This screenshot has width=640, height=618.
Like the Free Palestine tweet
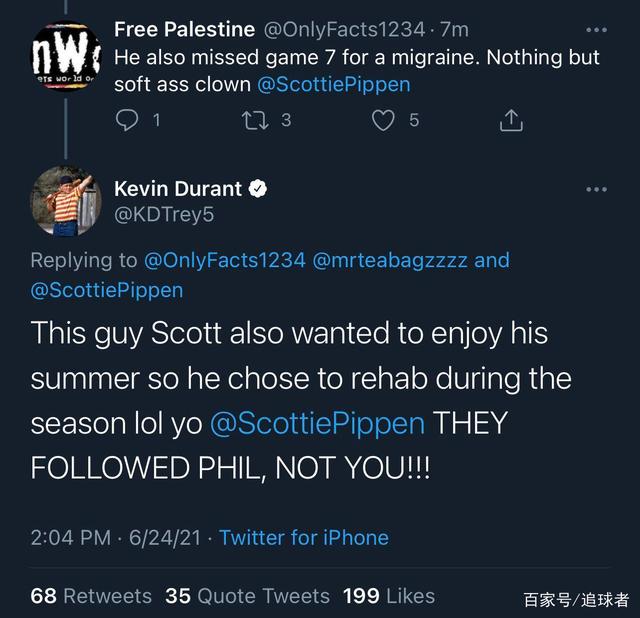point(383,121)
